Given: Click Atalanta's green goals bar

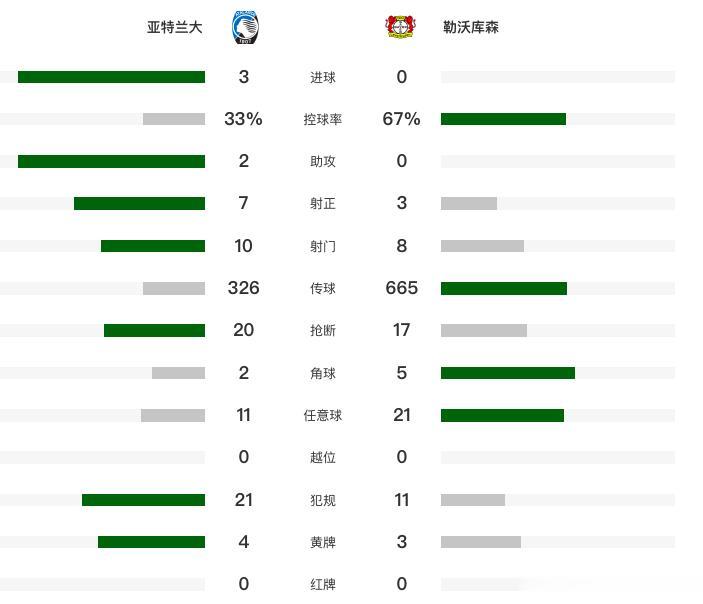Looking at the screenshot, I should [111, 77].
